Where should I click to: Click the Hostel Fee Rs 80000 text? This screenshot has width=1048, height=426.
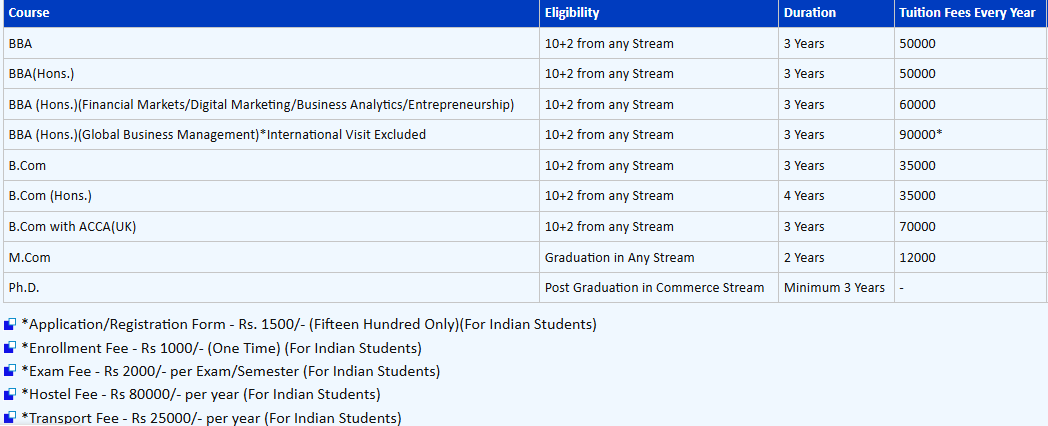tap(200, 394)
